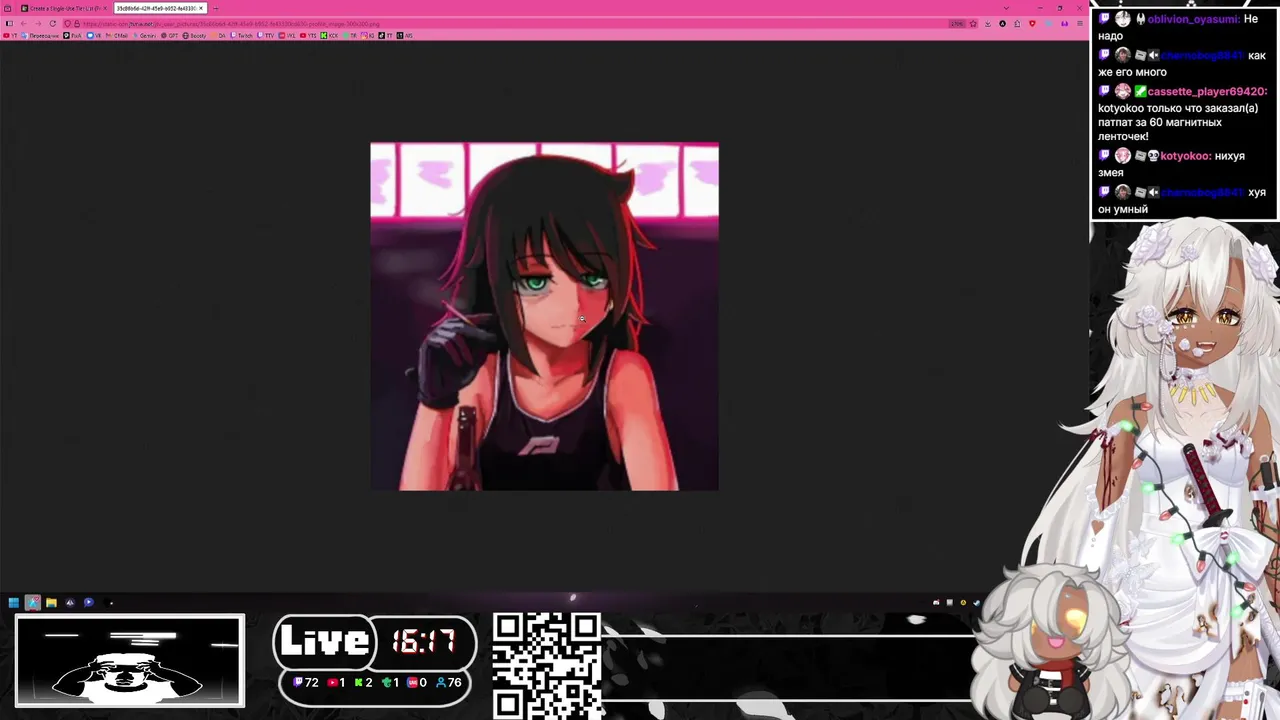Click the round 'A' extension icon
This screenshot has width=1280, height=720.
click(1002, 24)
